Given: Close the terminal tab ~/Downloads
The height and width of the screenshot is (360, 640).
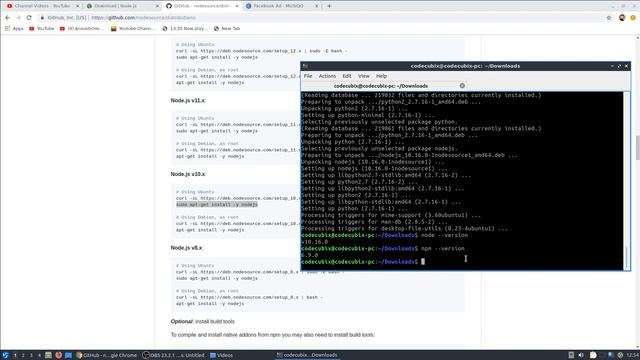Looking at the screenshot, I should click(462, 86).
